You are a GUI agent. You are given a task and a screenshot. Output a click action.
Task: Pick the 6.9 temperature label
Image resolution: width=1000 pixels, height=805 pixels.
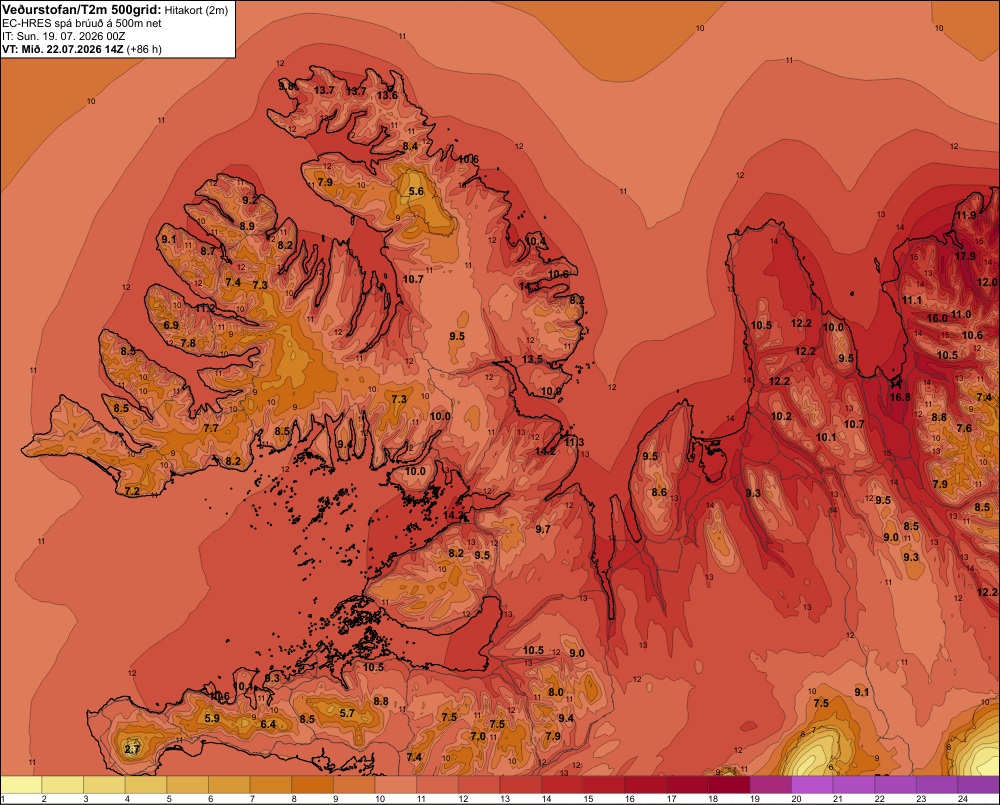pos(171,325)
